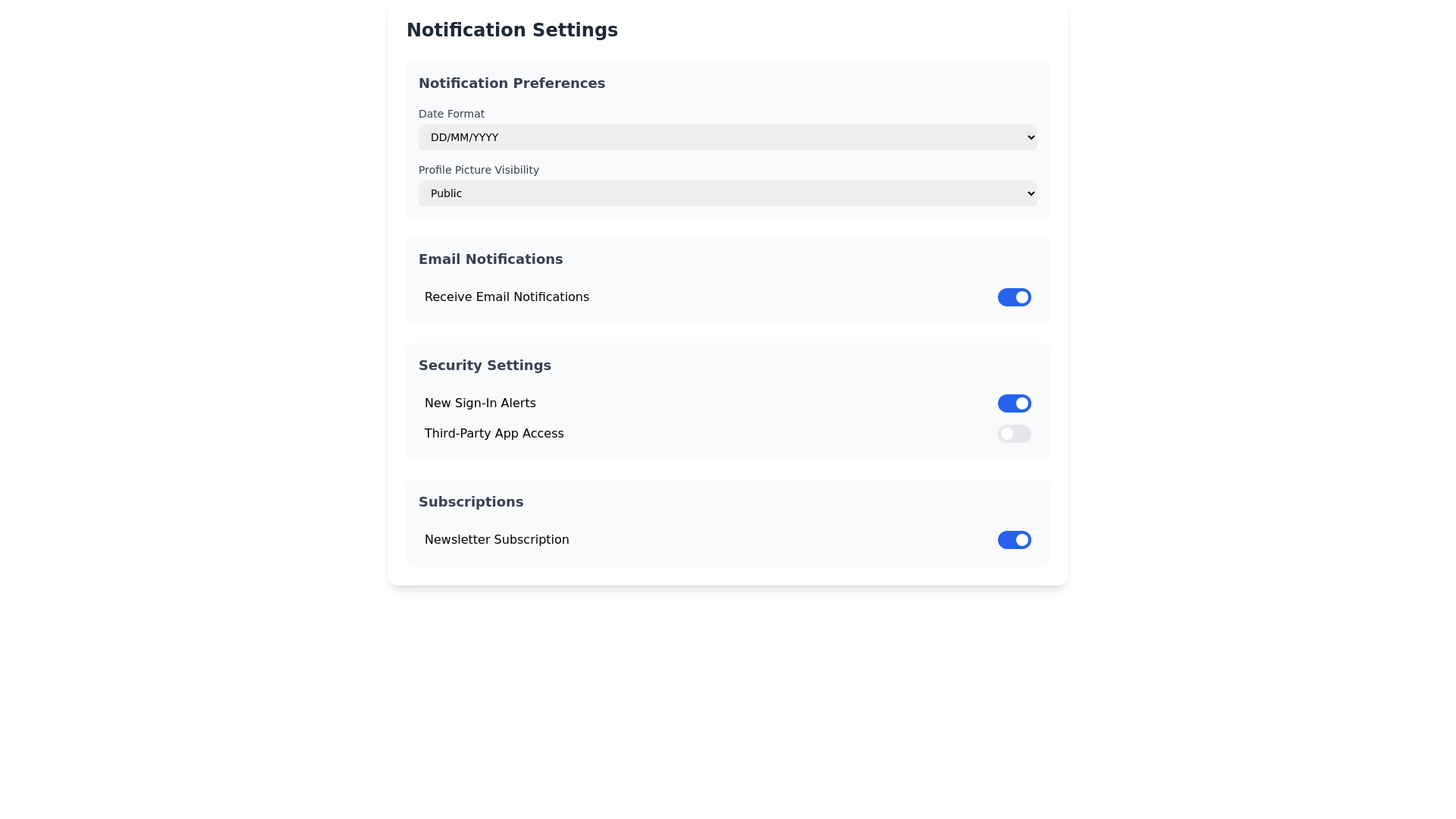Click the Profile Picture Visibility label
Screen dimensions: 1456x819
[479, 170]
